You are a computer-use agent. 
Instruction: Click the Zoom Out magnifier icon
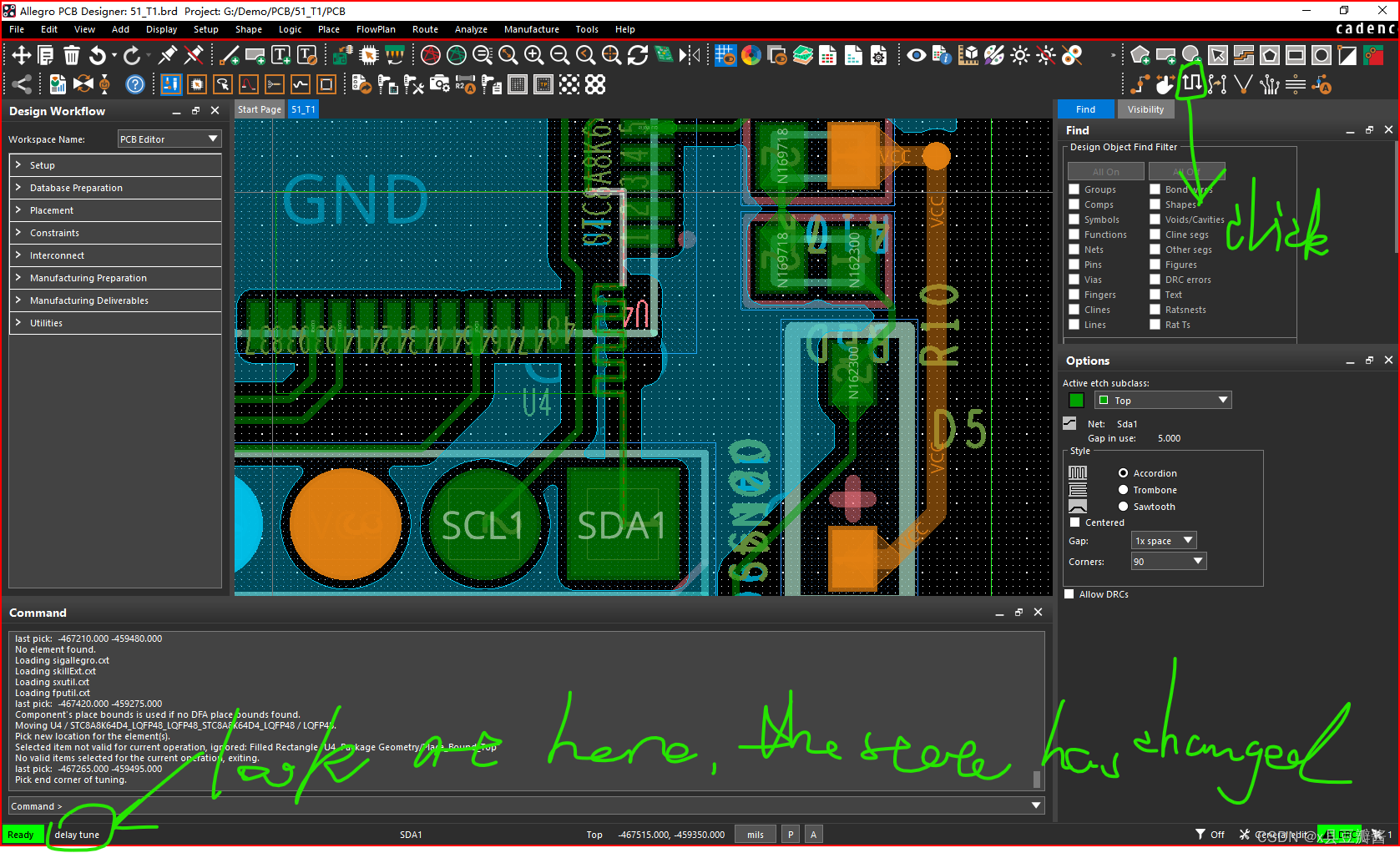pyautogui.click(x=560, y=55)
